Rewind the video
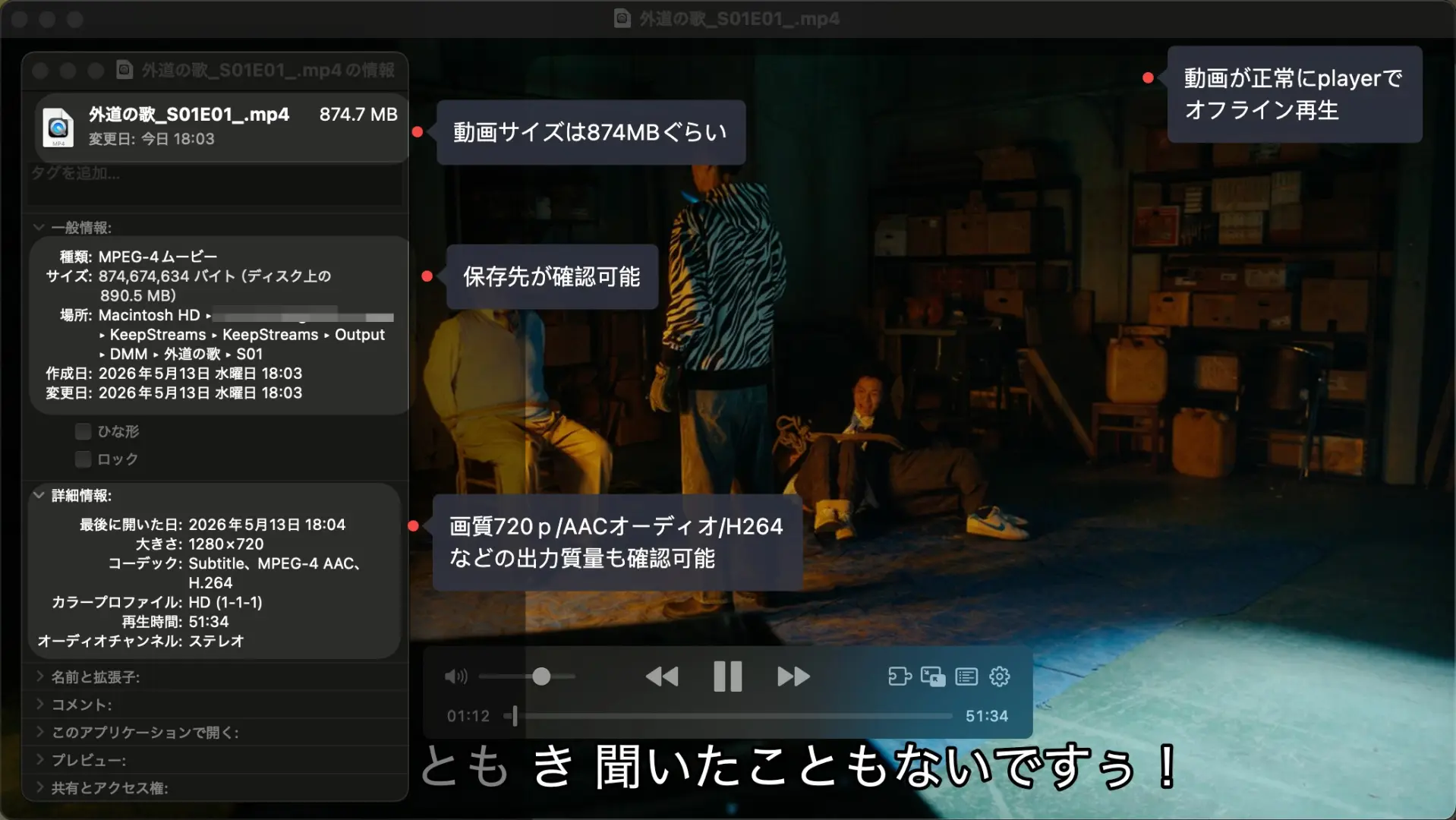 pos(661,676)
